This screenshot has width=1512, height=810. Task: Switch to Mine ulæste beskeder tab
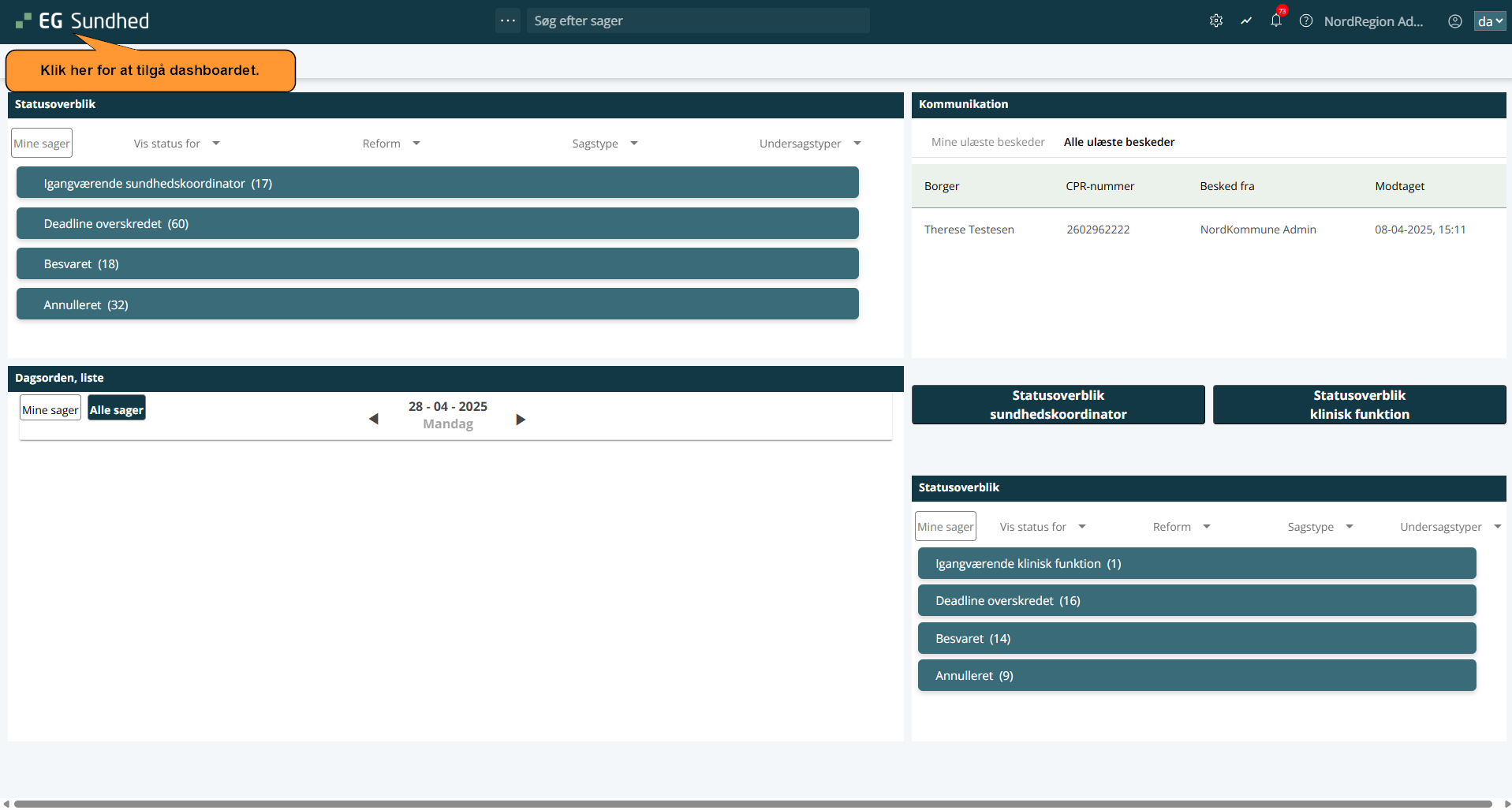[987, 142]
